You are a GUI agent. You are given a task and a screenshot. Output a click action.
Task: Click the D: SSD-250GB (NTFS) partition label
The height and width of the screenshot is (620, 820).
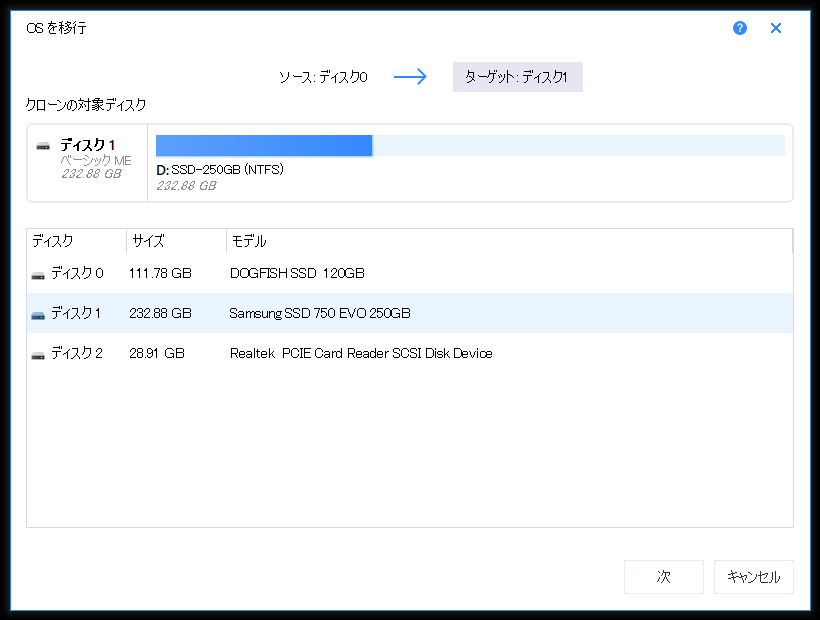220,170
